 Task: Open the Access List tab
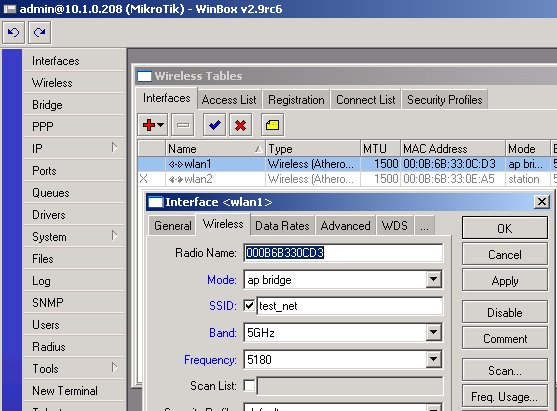pyautogui.click(x=229, y=100)
